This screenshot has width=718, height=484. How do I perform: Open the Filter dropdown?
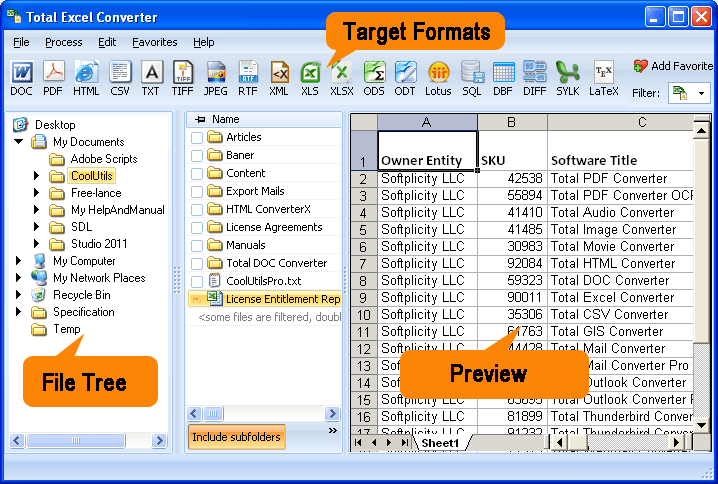[701, 93]
